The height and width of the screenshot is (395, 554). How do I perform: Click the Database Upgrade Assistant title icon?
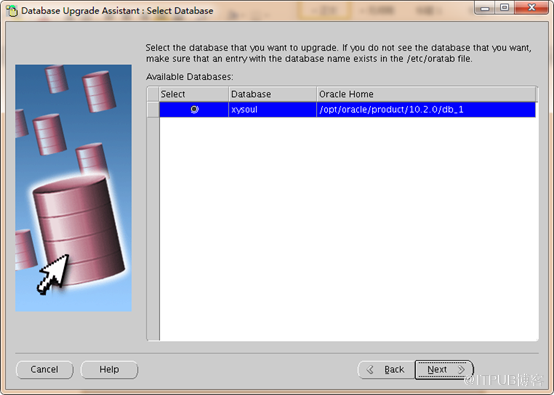[x=12, y=11]
